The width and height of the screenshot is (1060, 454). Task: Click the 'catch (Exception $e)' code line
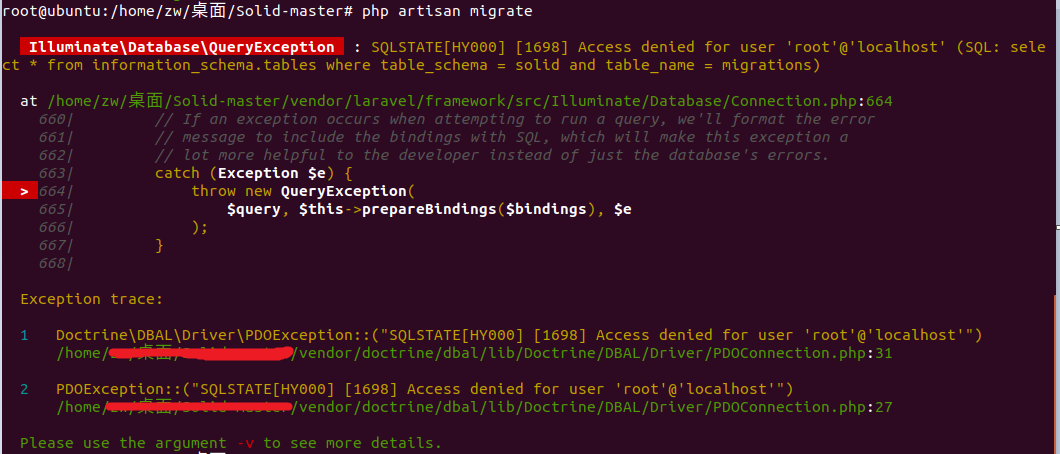pos(254,173)
